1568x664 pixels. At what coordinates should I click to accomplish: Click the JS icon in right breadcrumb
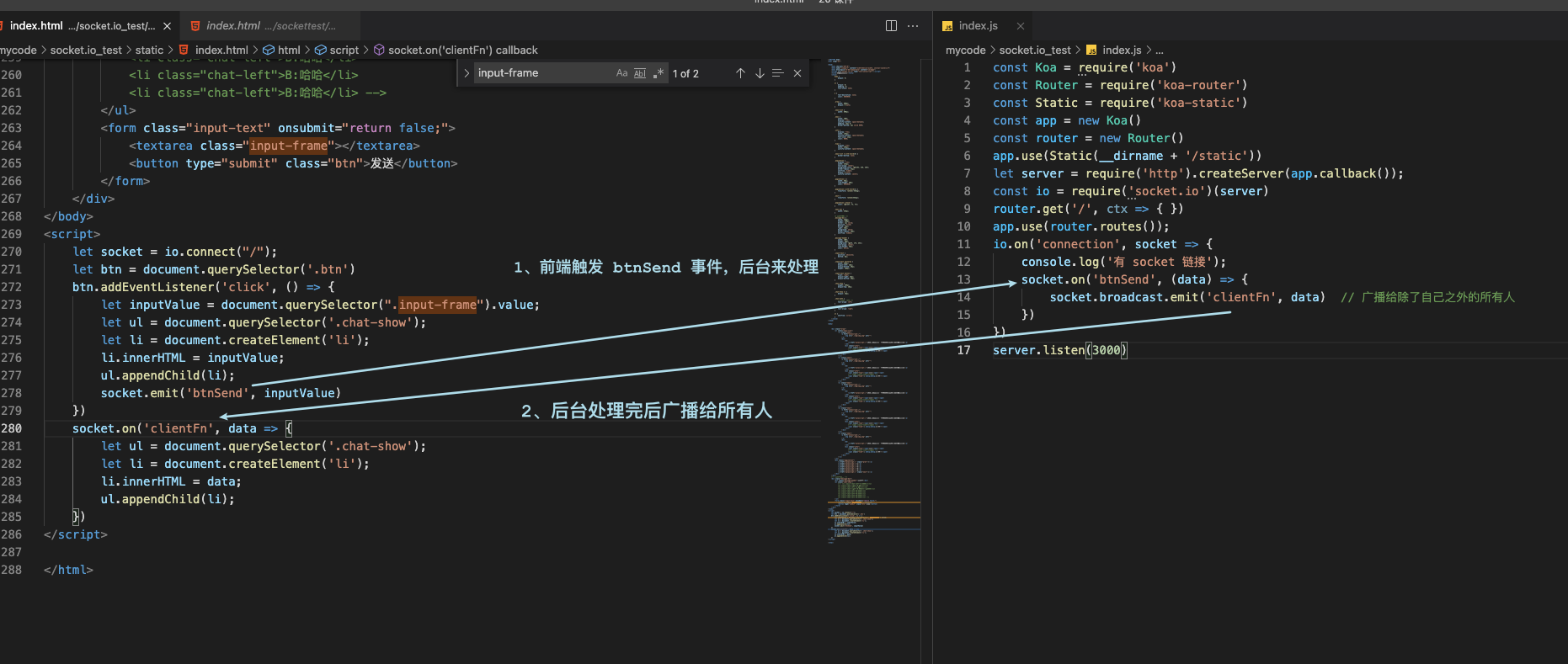pos(1091,50)
